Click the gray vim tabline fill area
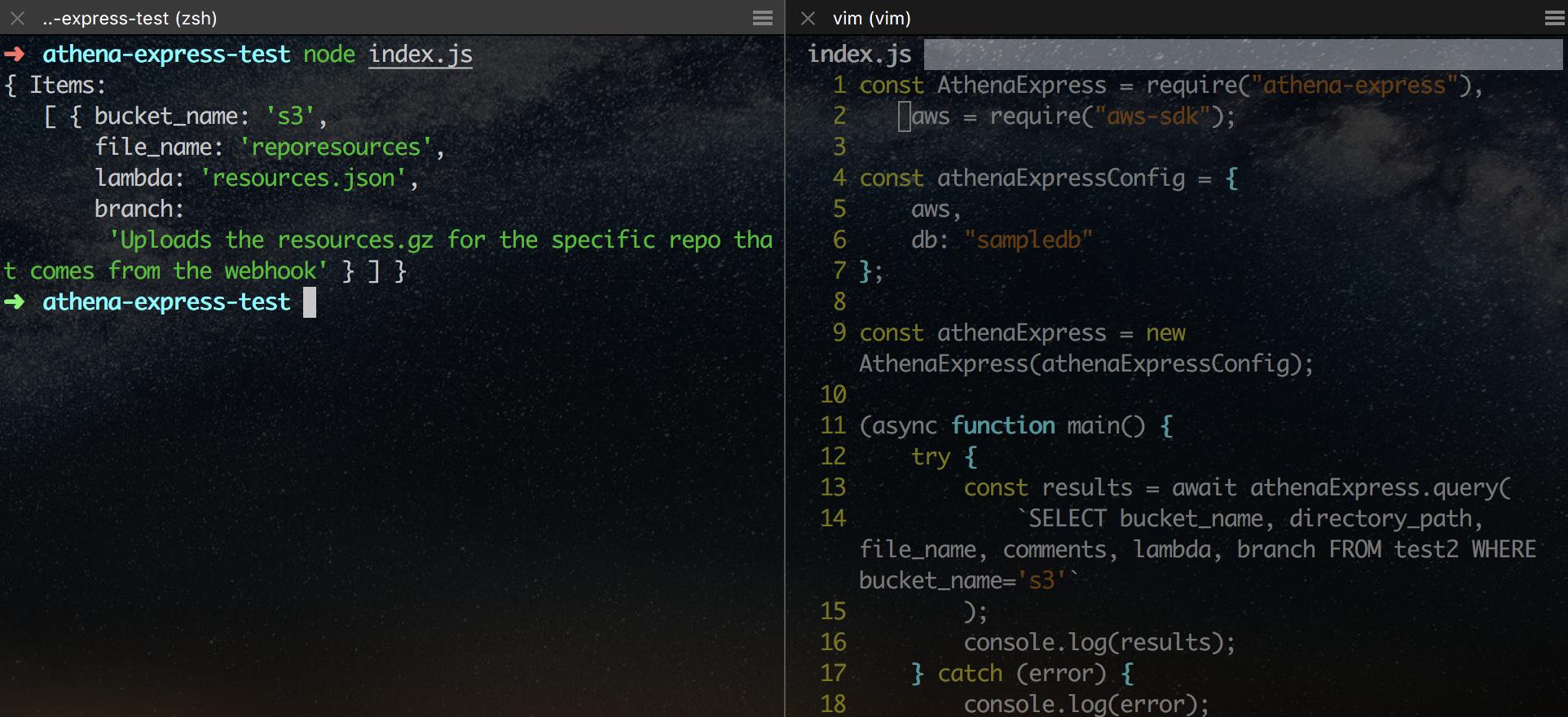 point(1244,55)
